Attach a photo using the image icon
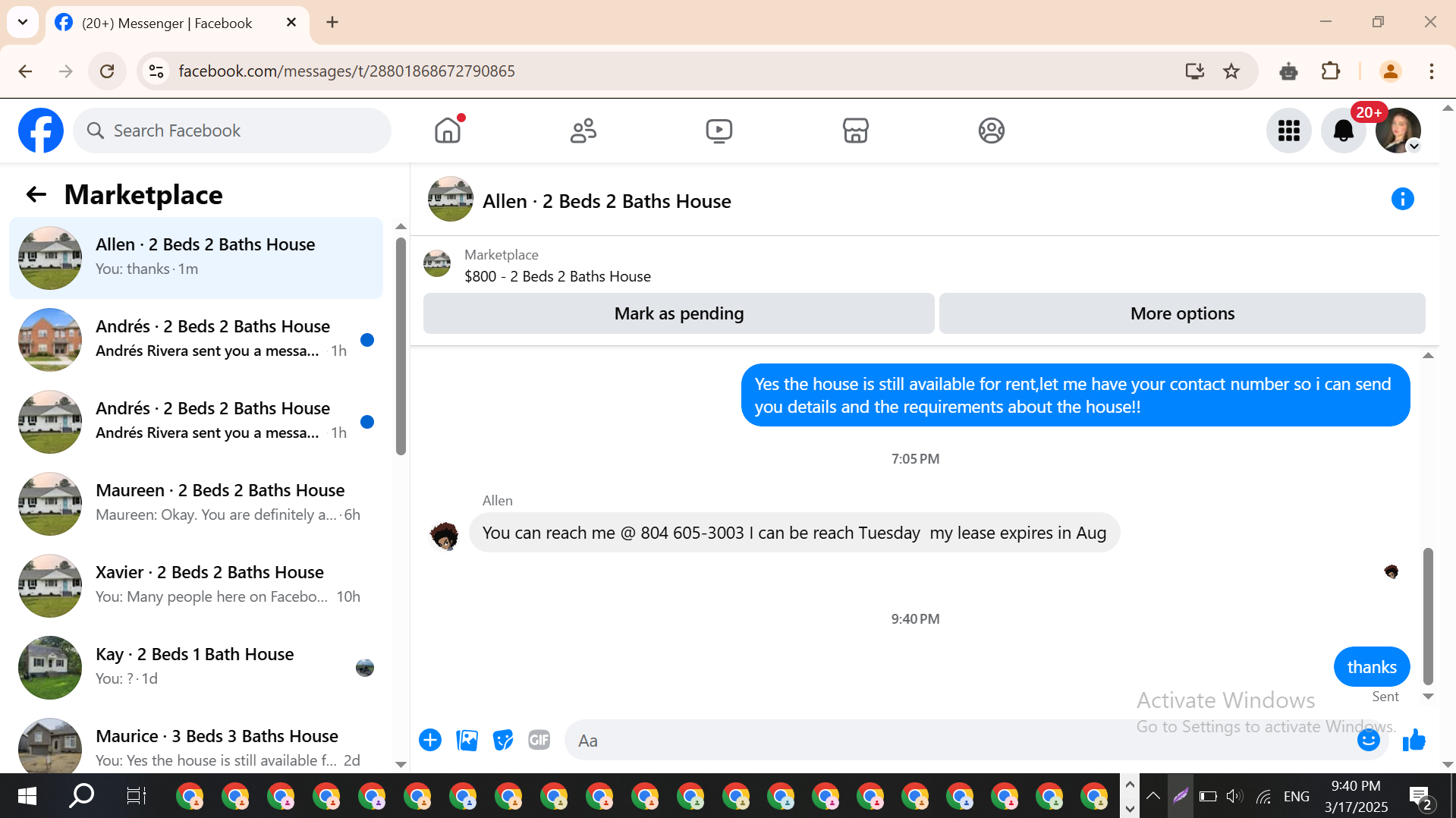Image resolution: width=1456 pixels, height=818 pixels. pos(467,740)
